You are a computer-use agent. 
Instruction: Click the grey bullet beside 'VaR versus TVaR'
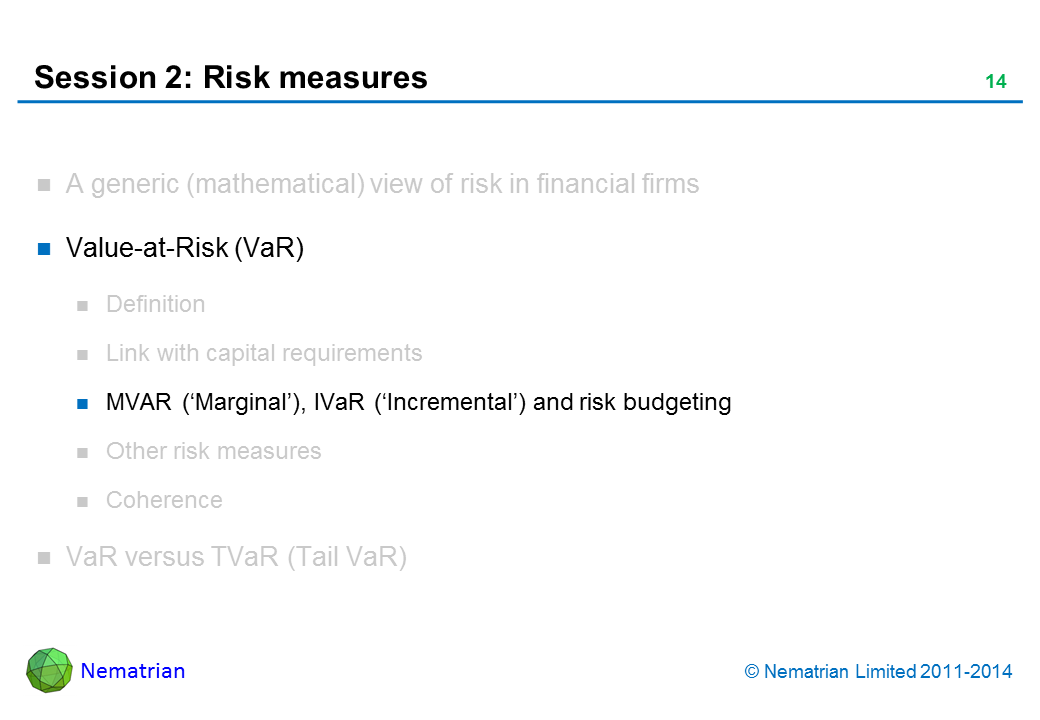tap(44, 560)
